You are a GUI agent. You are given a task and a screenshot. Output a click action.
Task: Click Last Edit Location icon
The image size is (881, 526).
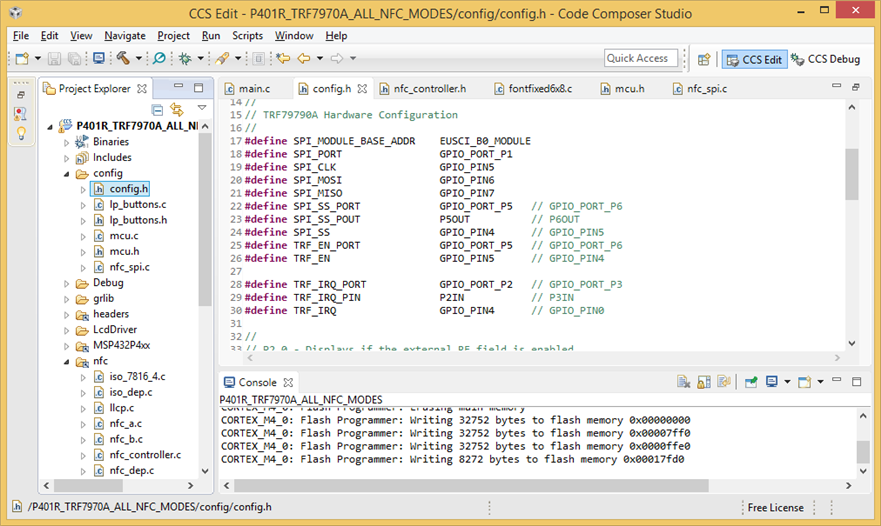pyautogui.click(x=283, y=59)
